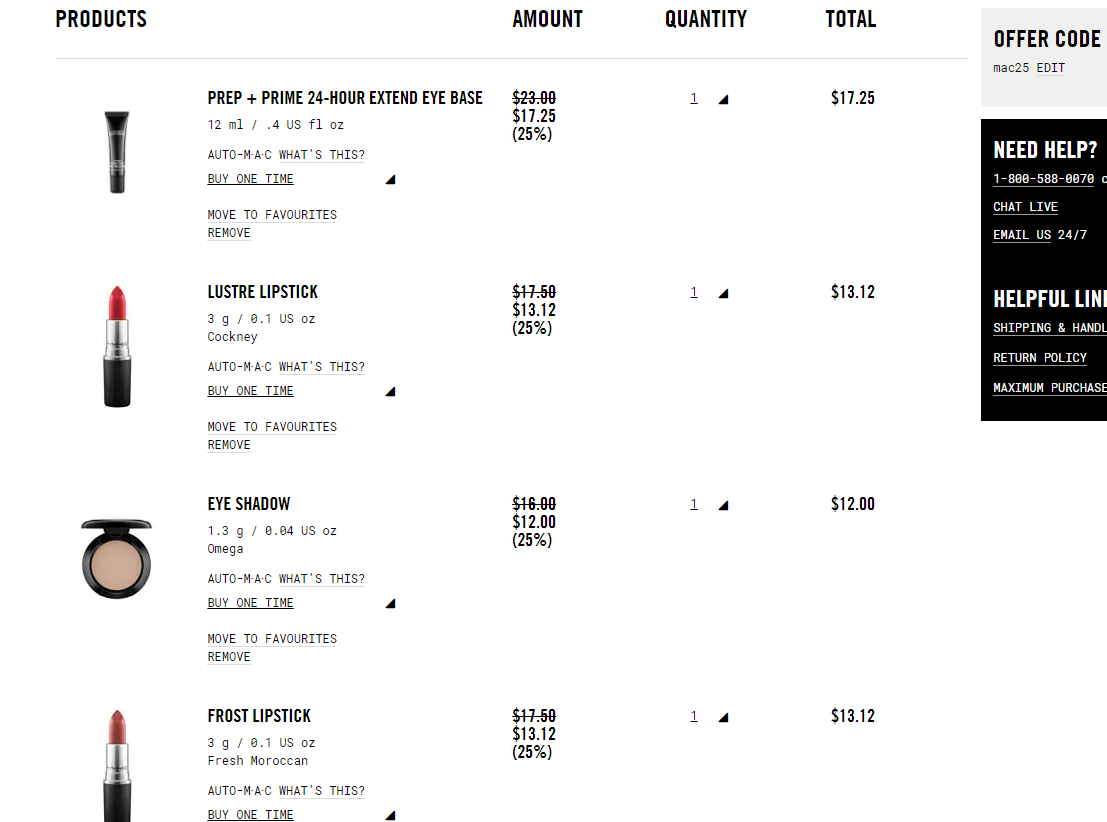Click the Prep + Prime eye base thumbnail
Viewport: 1107px width, 822px height.
coord(117,151)
